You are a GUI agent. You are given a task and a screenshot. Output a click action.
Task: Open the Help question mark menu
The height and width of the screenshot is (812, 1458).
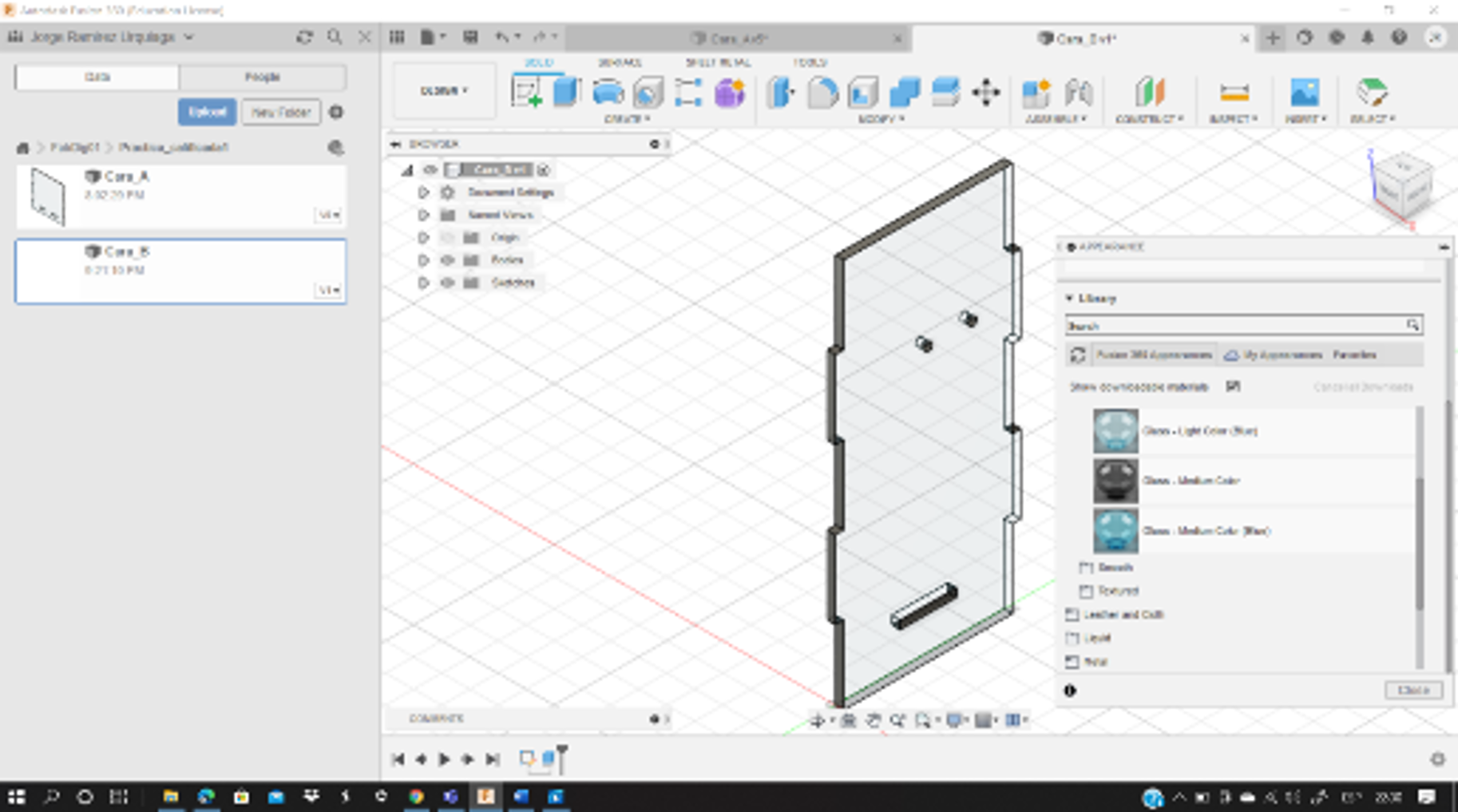[1399, 38]
